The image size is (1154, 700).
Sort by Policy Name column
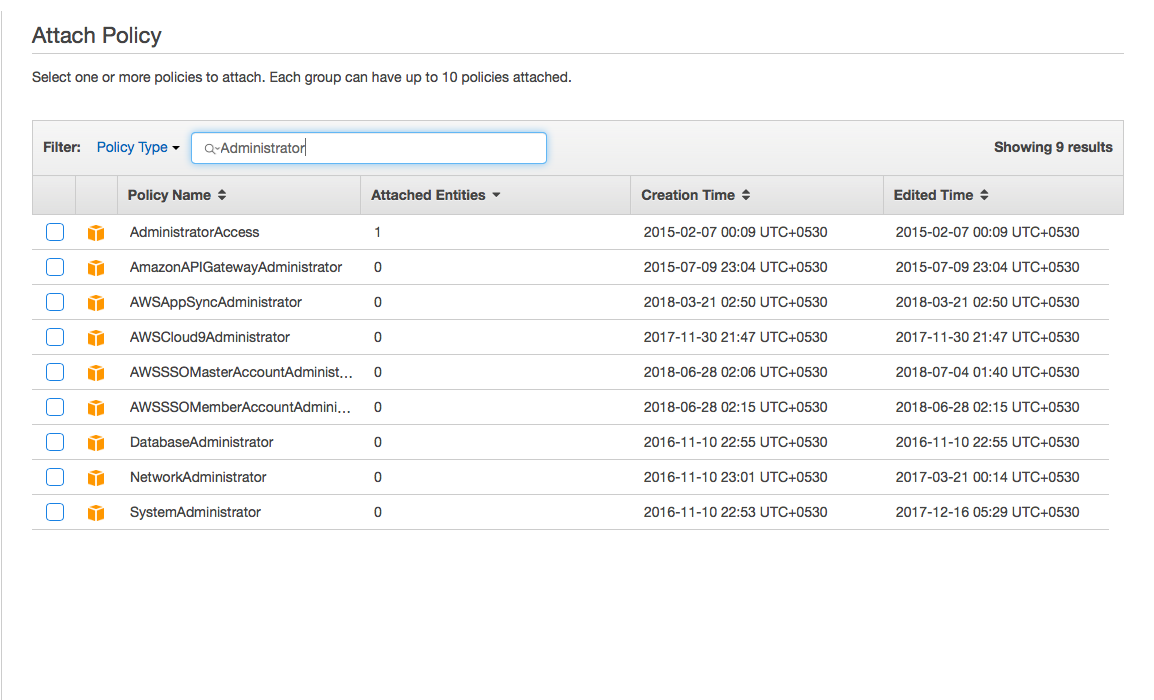click(x=177, y=195)
